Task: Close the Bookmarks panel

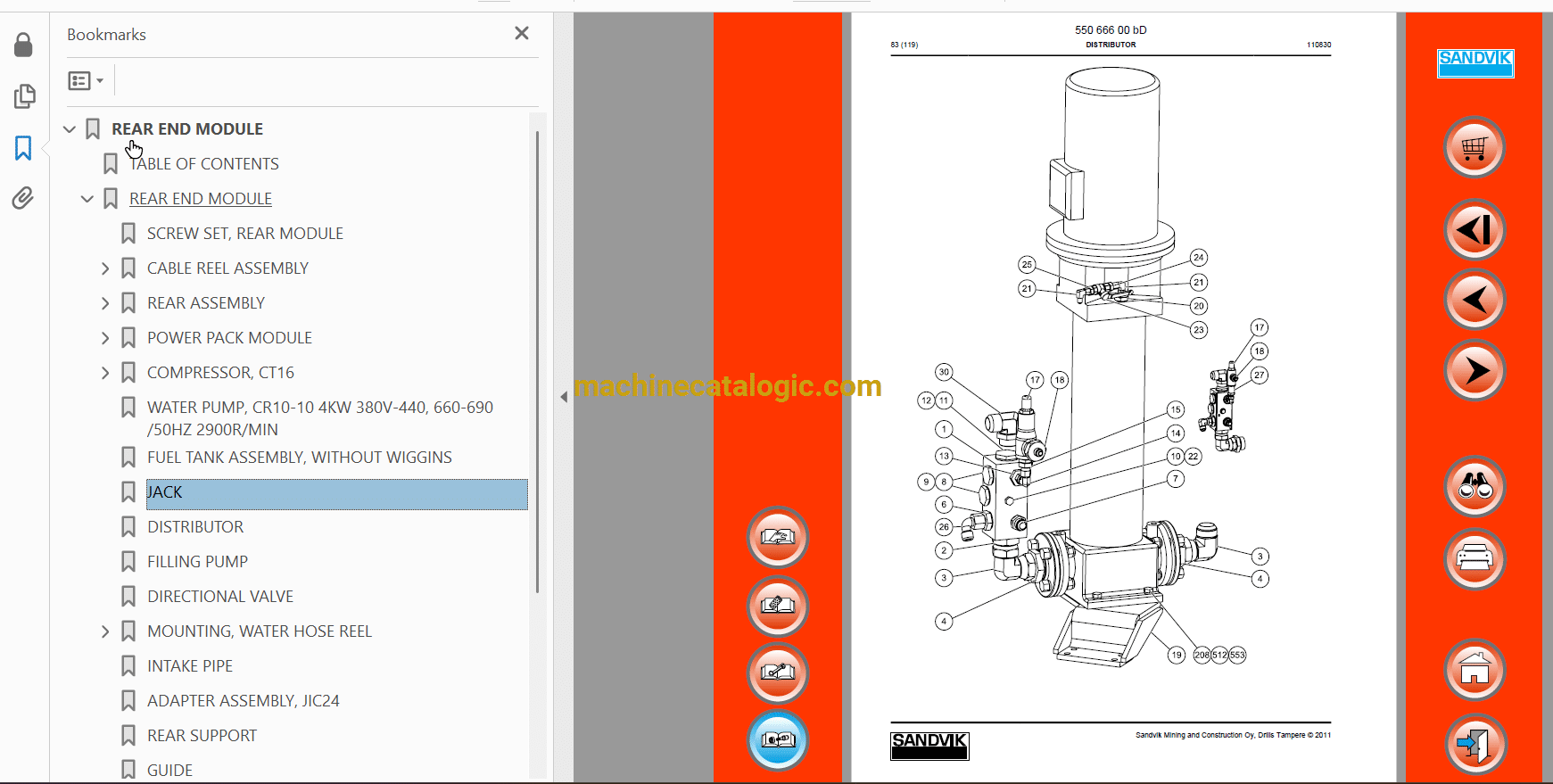Action: click(x=522, y=34)
